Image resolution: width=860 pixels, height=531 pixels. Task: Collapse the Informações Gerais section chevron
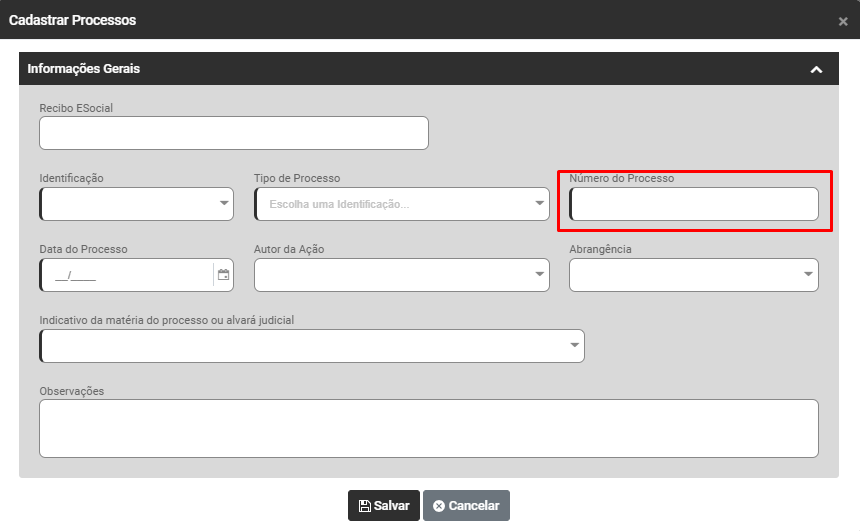pyautogui.click(x=816, y=70)
